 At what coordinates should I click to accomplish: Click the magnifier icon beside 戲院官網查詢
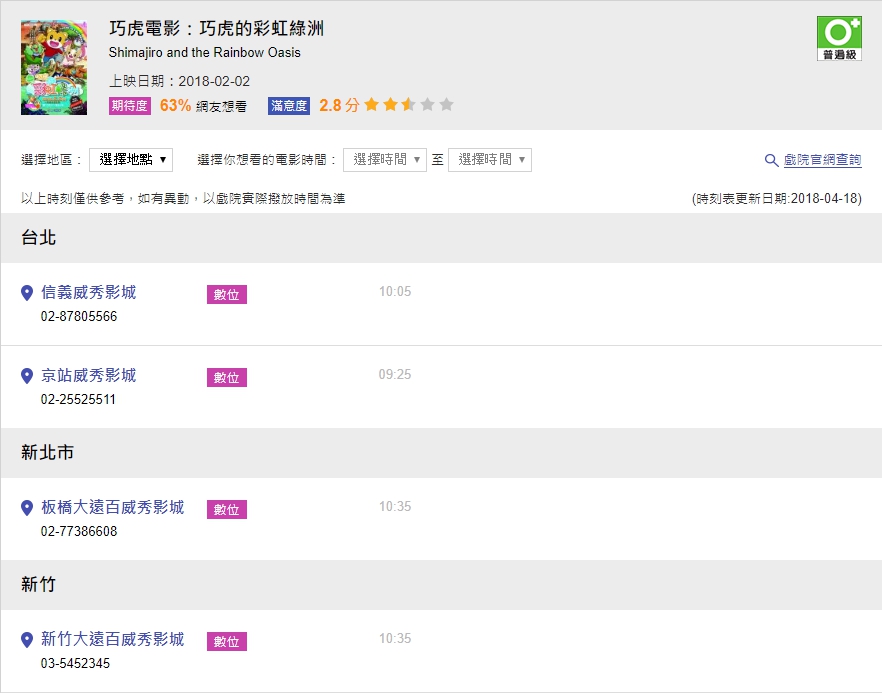[x=772, y=160]
